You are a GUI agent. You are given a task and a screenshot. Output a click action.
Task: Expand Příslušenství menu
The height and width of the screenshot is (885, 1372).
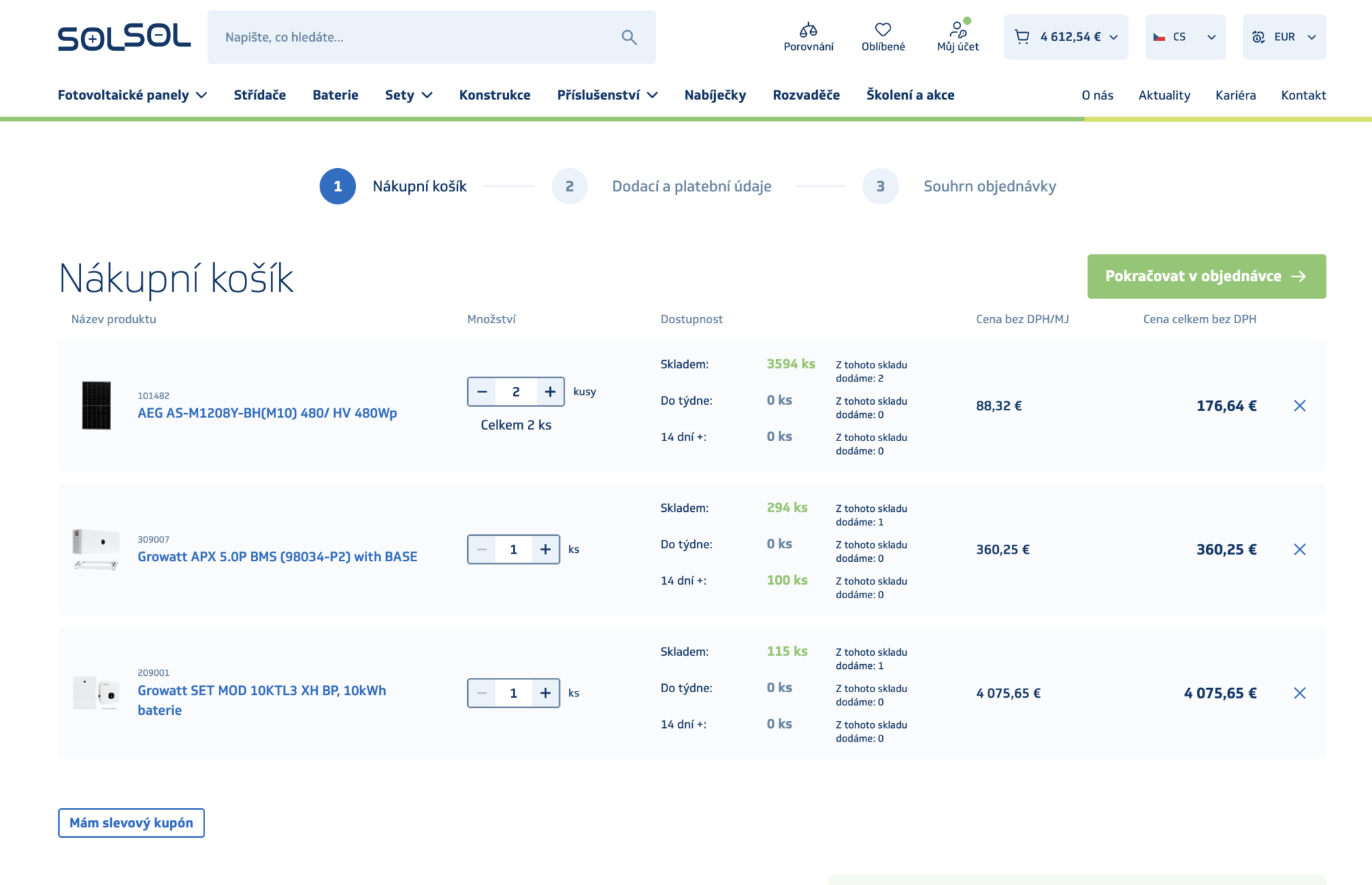click(607, 95)
